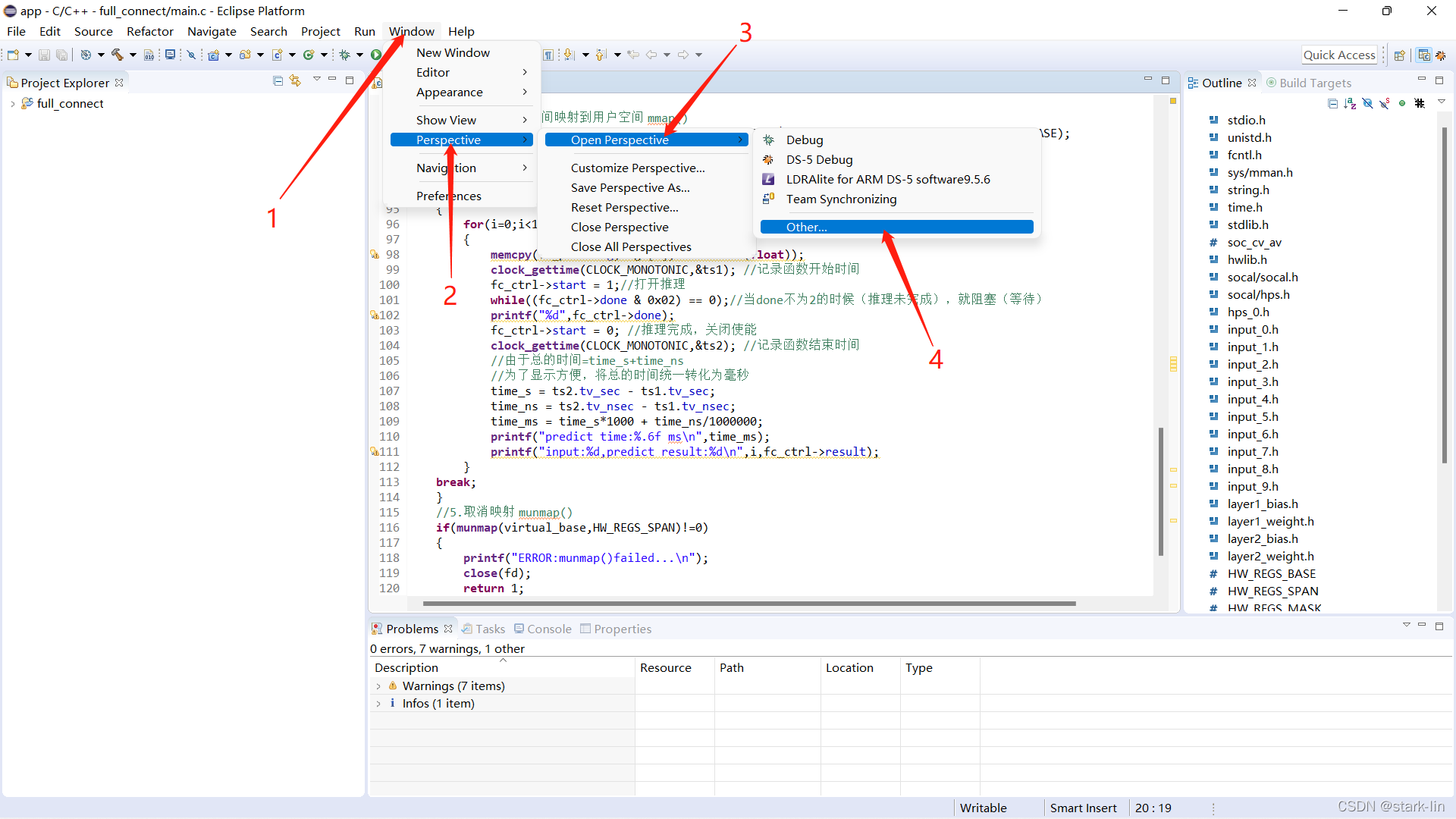Expand the full_connect project tree
Image resolution: width=1456 pixels, height=819 pixels.
tap(13, 104)
